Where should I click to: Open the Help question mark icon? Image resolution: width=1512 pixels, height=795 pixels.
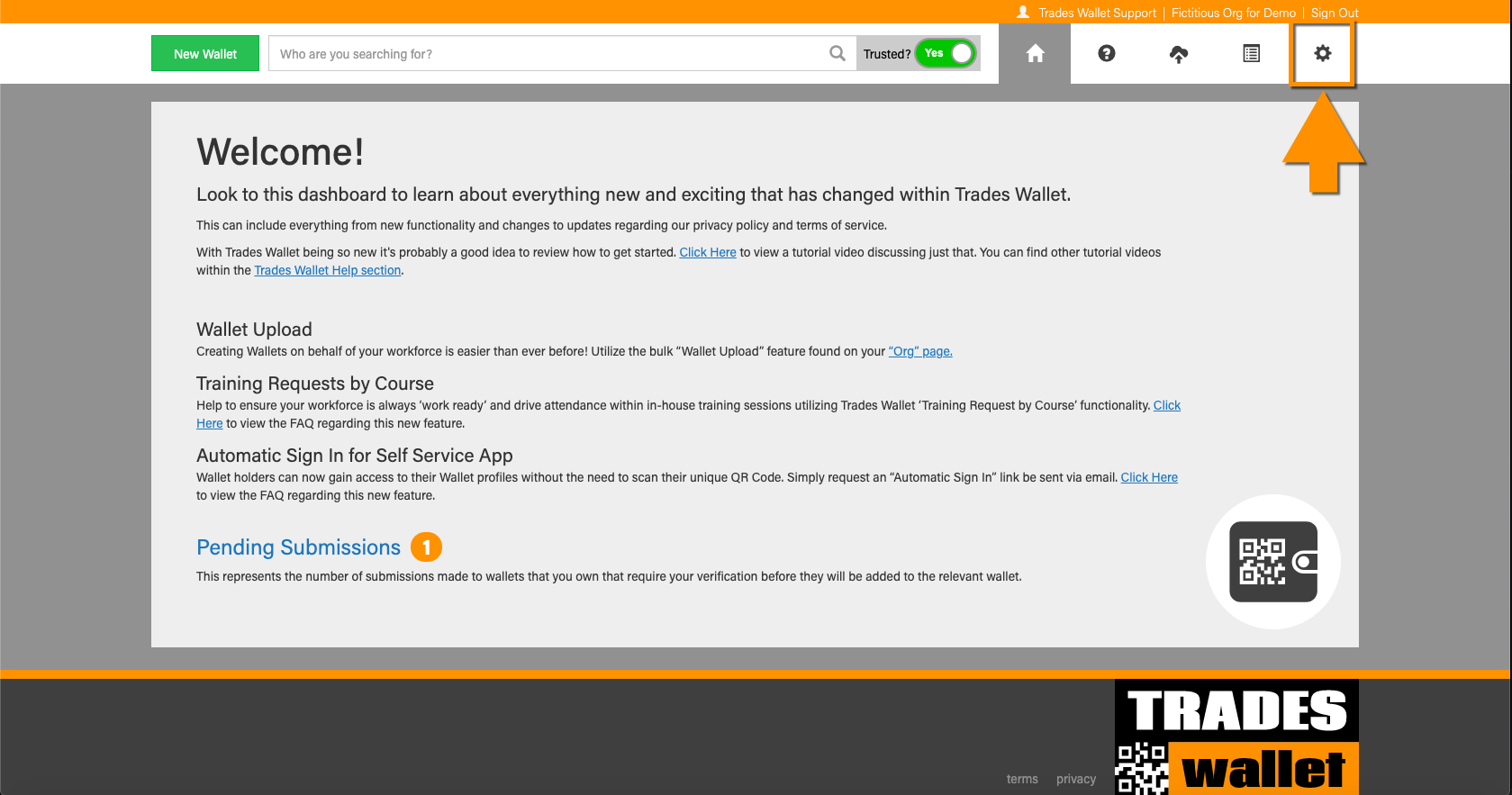click(1107, 54)
